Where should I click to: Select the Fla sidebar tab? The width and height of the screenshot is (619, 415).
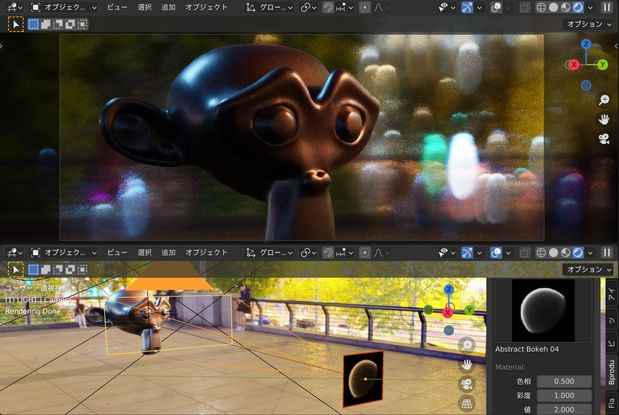tap(611, 403)
